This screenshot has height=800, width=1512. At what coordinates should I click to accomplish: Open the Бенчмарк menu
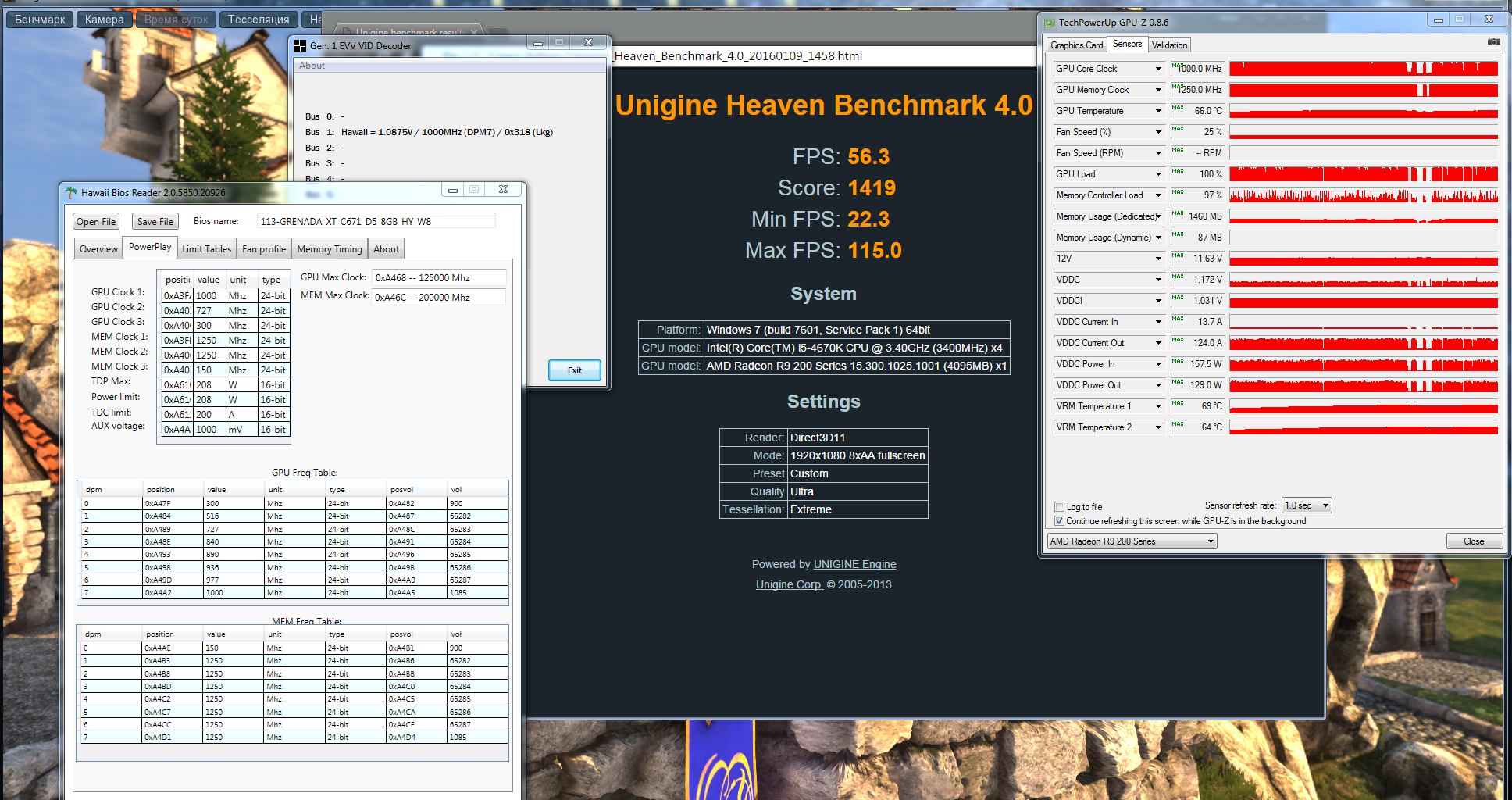pos(40,20)
